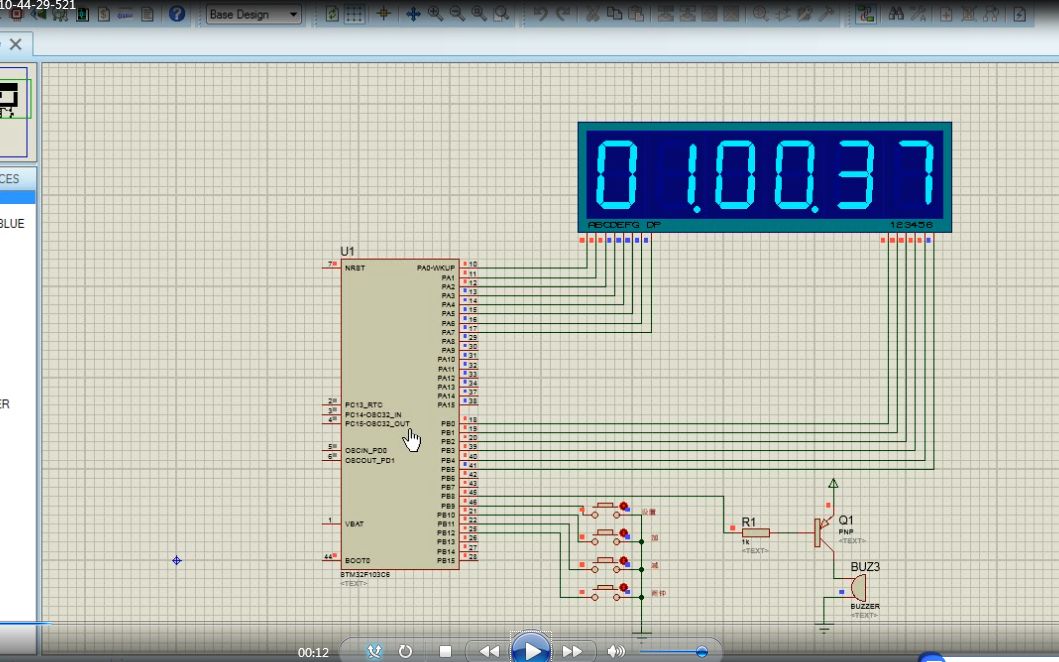Select the Zoom Out tool

click(x=456, y=11)
